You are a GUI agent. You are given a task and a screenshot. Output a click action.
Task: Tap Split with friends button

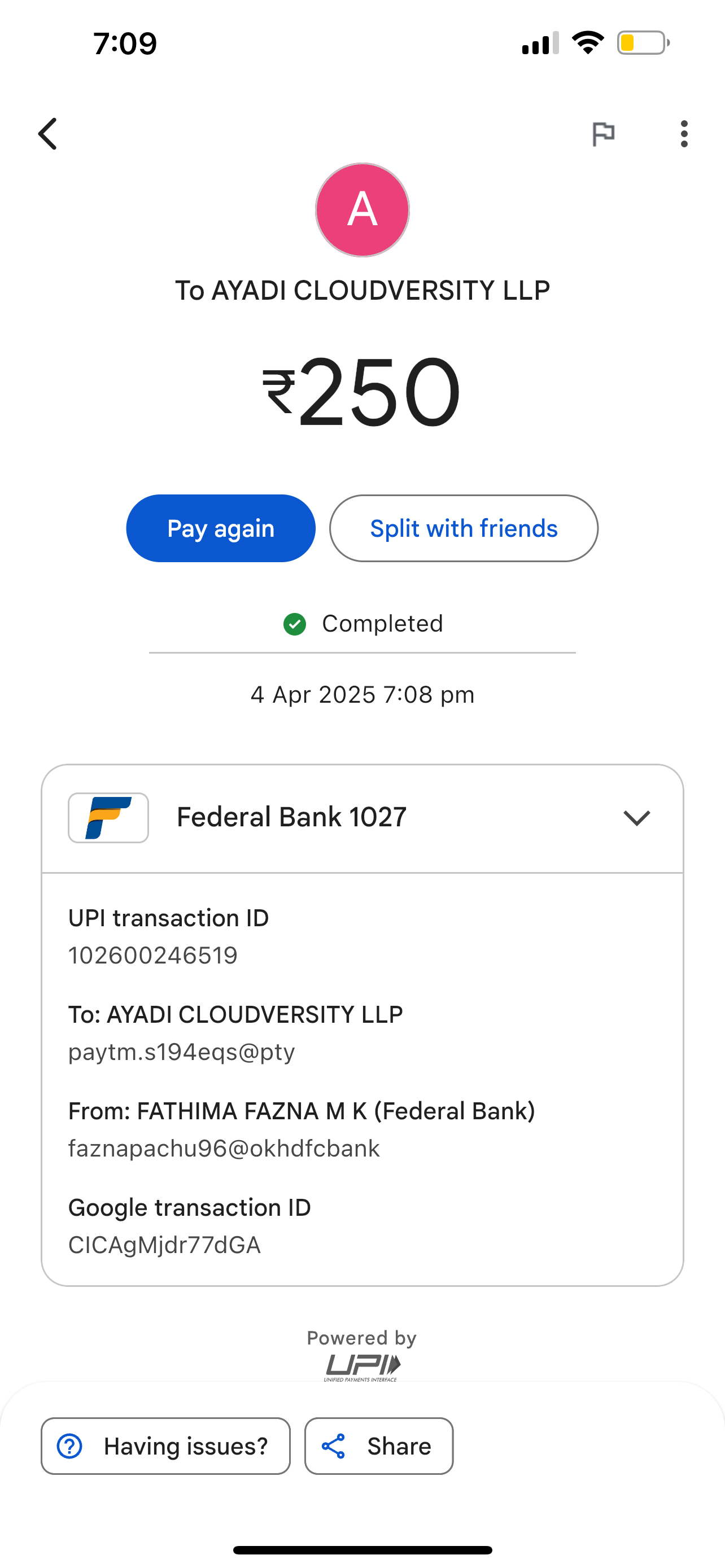pos(464,528)
